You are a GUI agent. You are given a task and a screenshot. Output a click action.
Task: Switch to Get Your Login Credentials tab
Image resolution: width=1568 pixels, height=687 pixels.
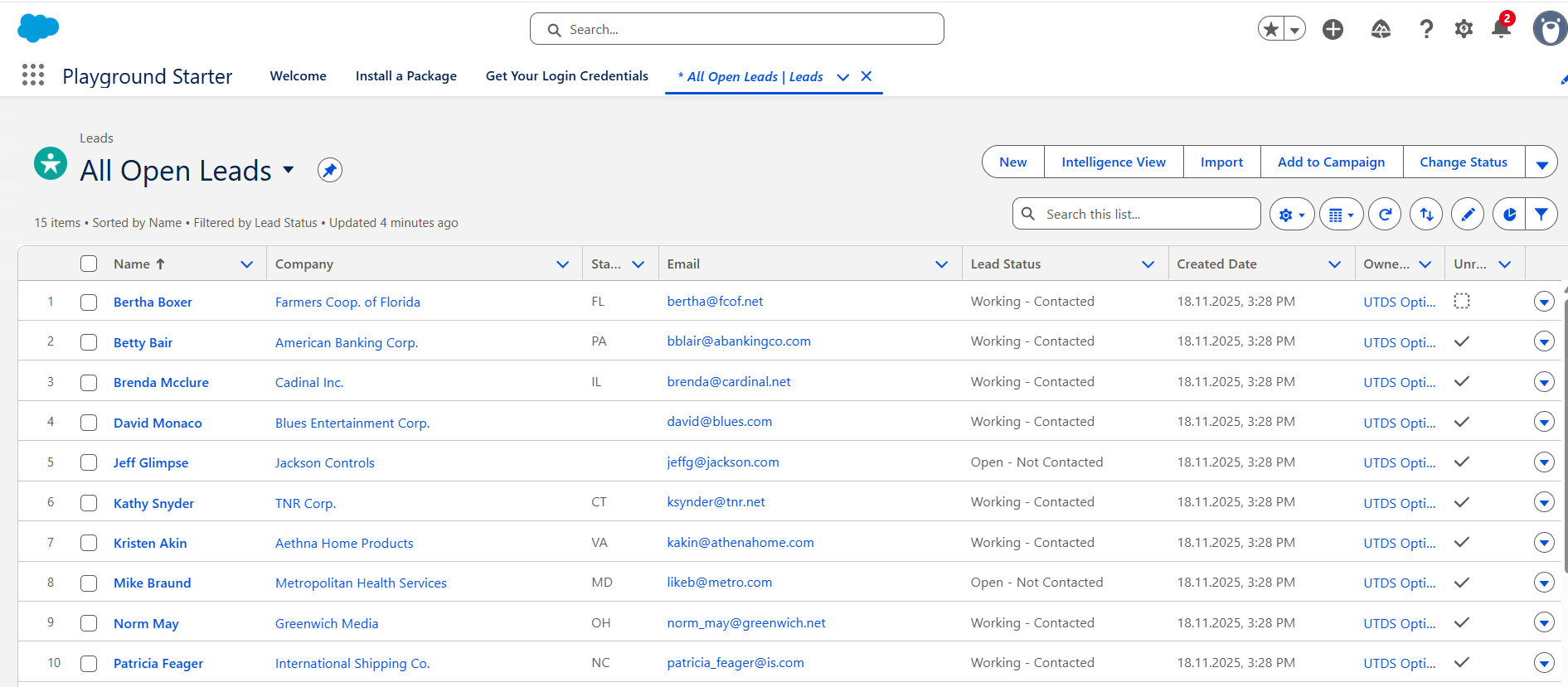(567, 76)
